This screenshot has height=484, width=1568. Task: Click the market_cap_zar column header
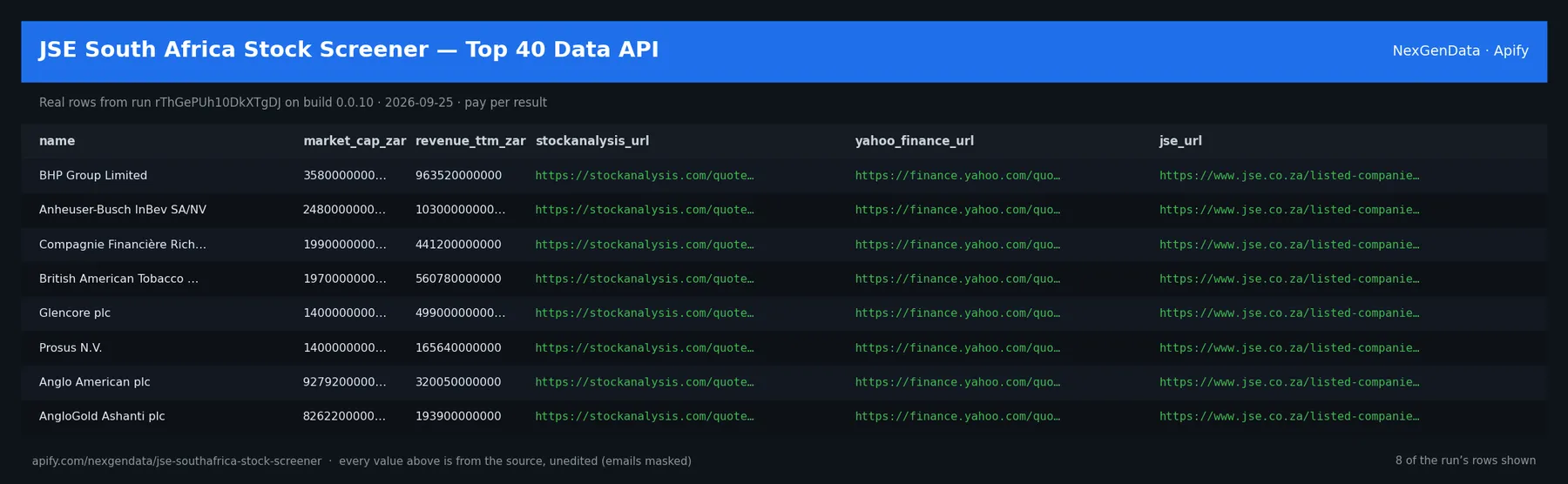click(355, 141)
